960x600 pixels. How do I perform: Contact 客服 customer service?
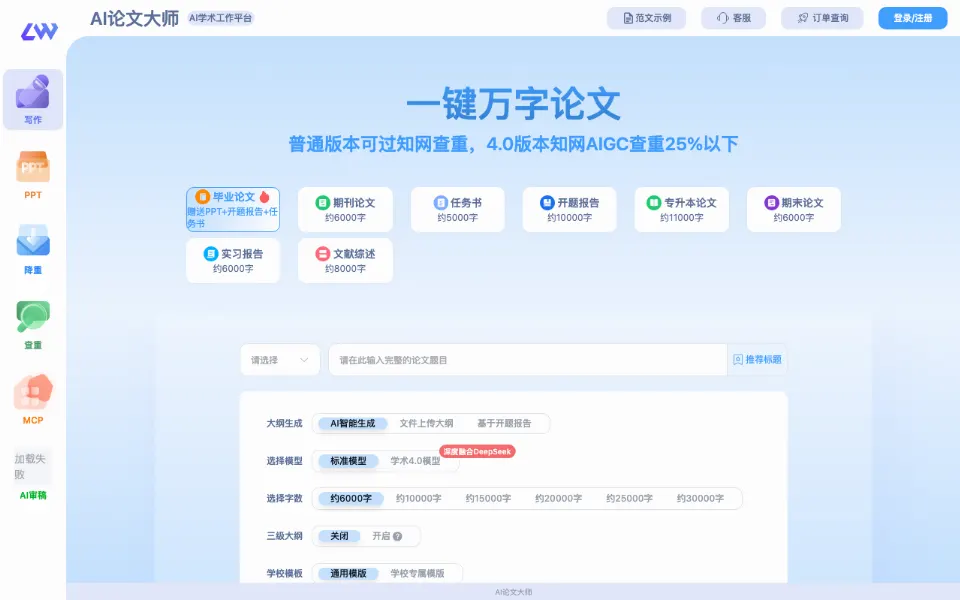[733, 18]
